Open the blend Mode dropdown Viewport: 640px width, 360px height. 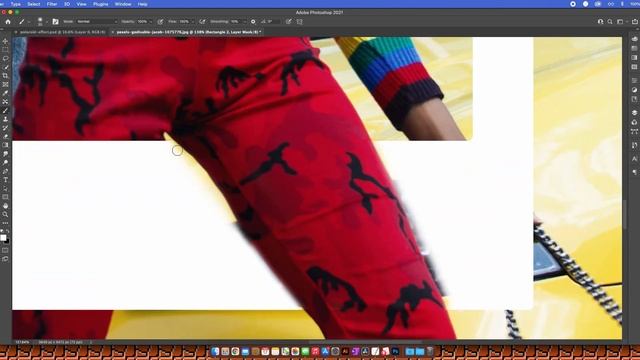click(96, 22)
